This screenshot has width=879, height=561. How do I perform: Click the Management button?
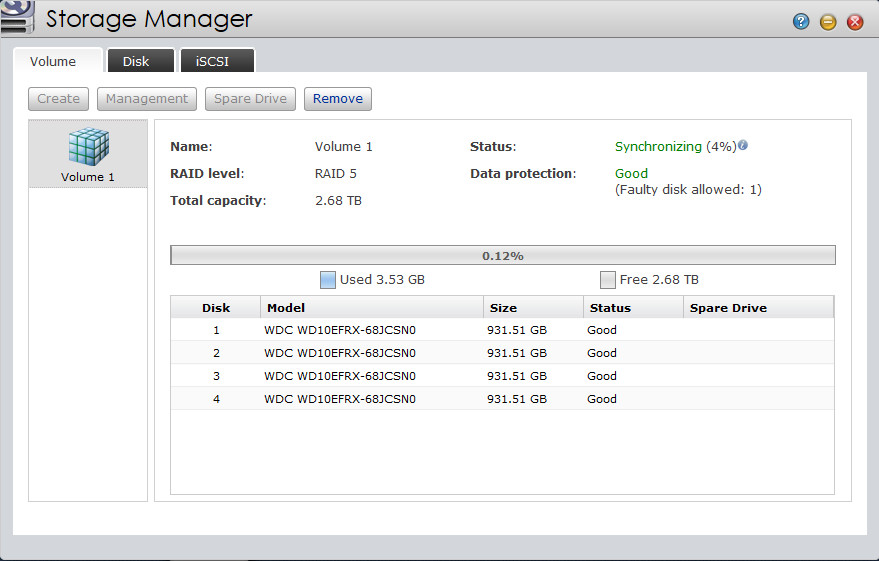point(147,99)
